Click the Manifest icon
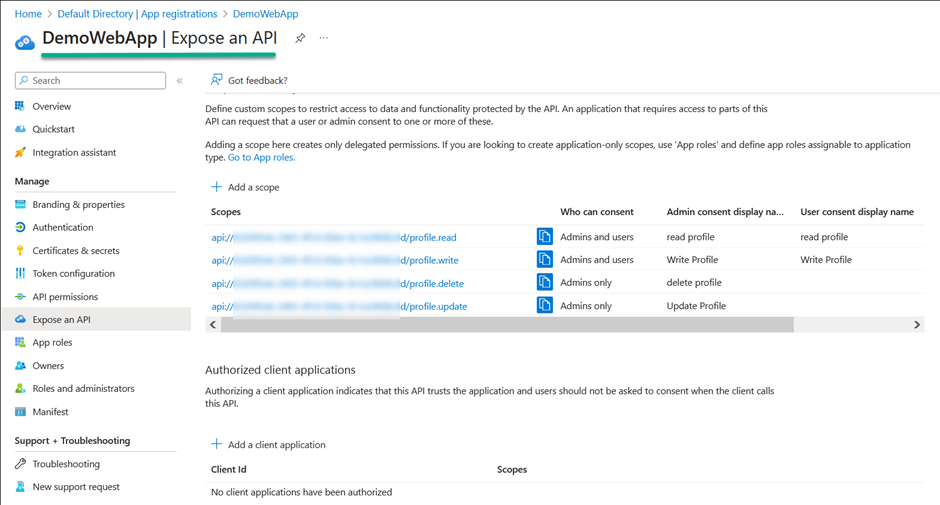 click(20, 411)
